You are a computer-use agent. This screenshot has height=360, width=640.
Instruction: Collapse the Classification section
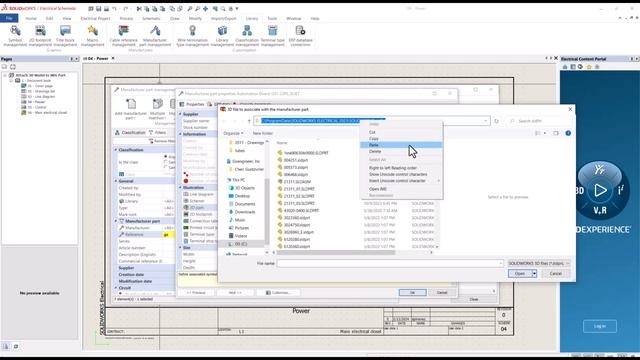coord(116,150)
